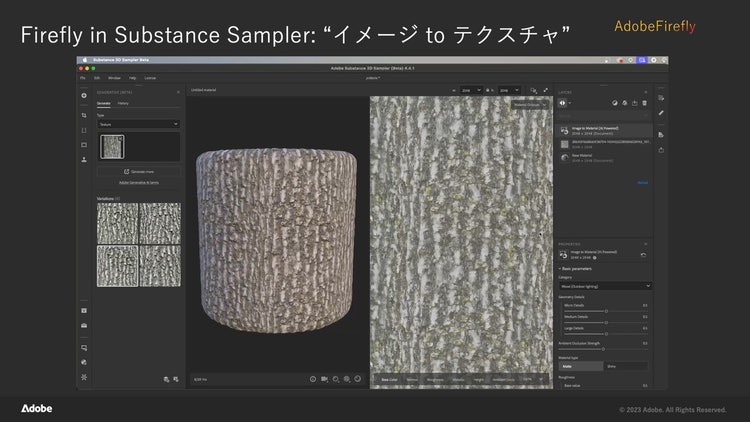Select the imported image layer with long filename
The image size is (750, 422).
point(605,144)
